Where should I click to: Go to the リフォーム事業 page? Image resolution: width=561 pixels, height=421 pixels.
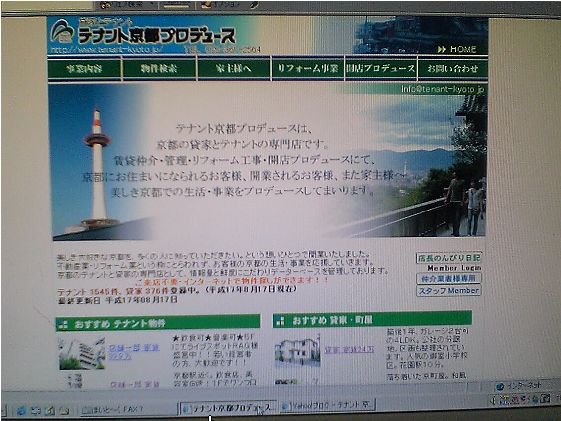(308, 68)
